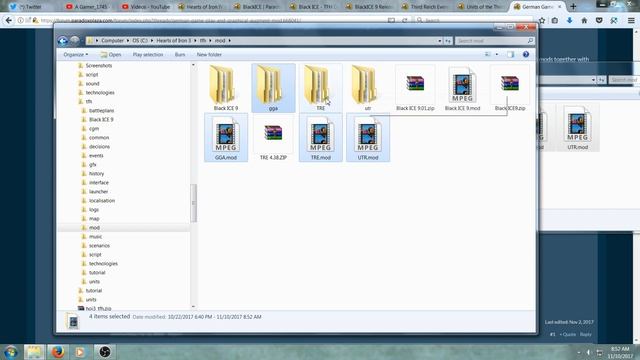640x360 pixels.
Task: Select UTR.mod in the background Explorer window
Action: (577, 127)
